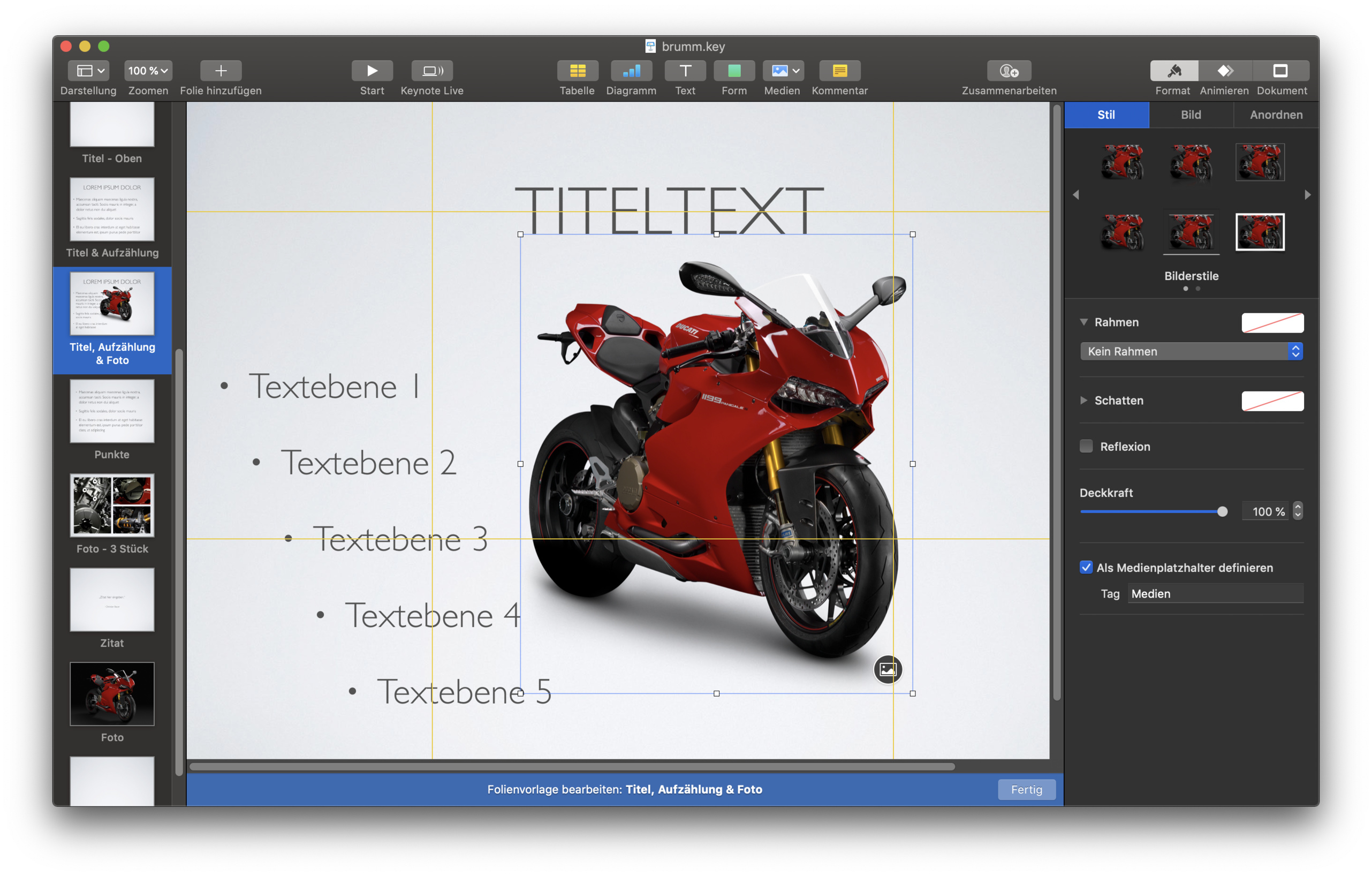The width and height of the screenshot is (1372, 876).
Task: Uncheck Als Medienplatzhalter definieren
Action: [x=1086, y=568]
